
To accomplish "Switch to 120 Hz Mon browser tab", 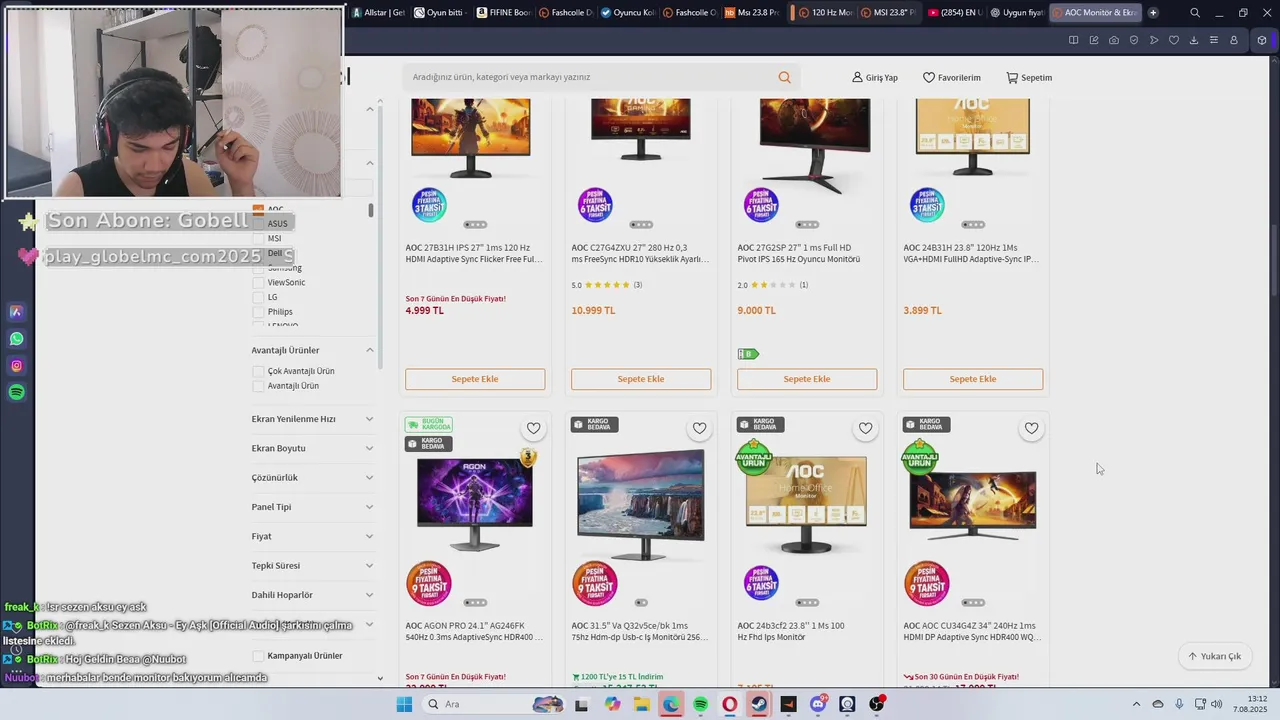I will click(825, 13).
